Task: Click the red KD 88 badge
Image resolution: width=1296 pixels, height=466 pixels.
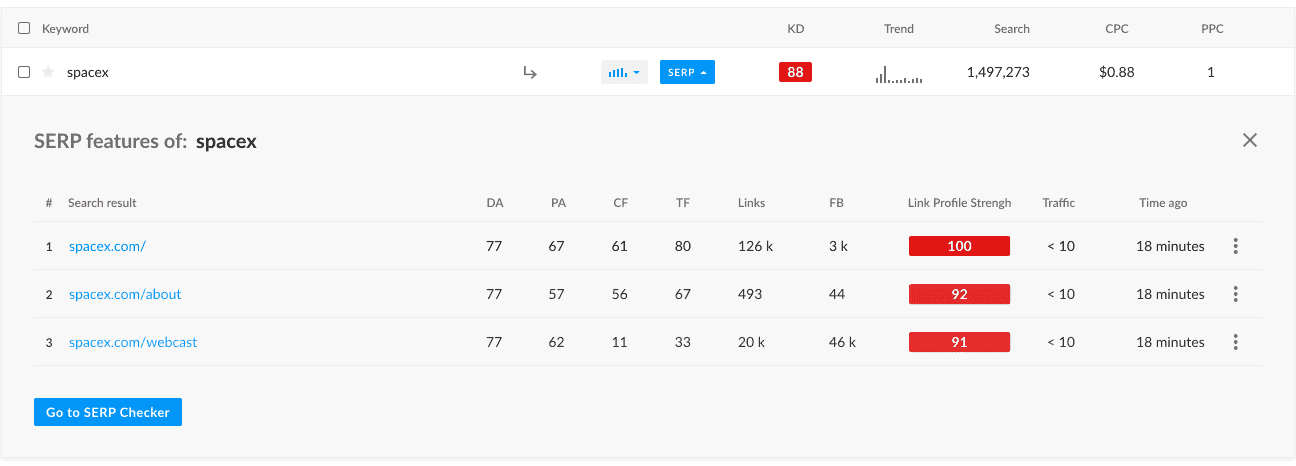Action: [795, 72]
